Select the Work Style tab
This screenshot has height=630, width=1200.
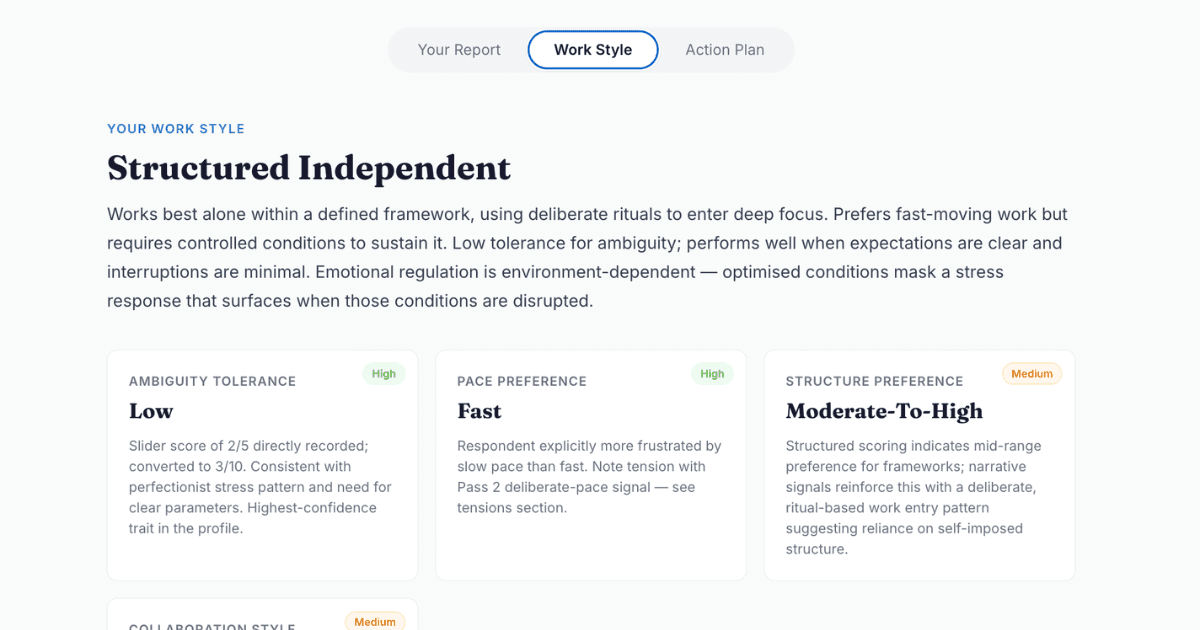(592, 49)
